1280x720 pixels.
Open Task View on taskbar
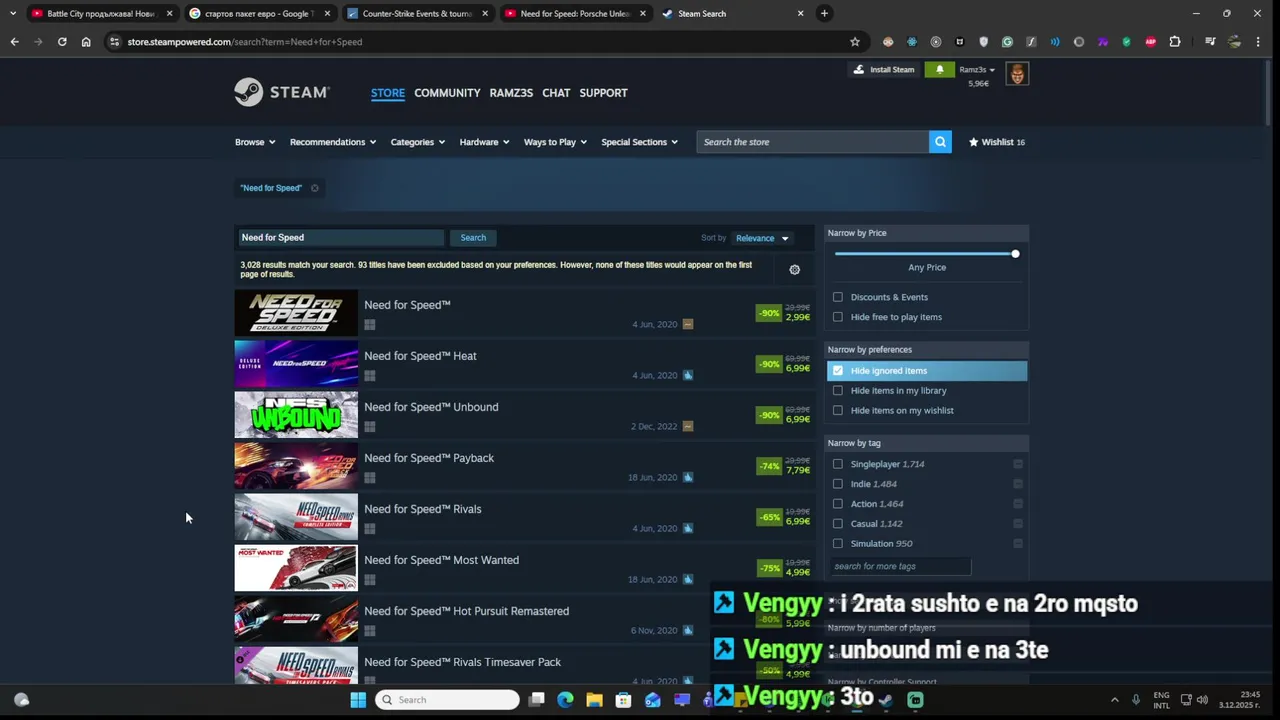(x=537, y=700)
